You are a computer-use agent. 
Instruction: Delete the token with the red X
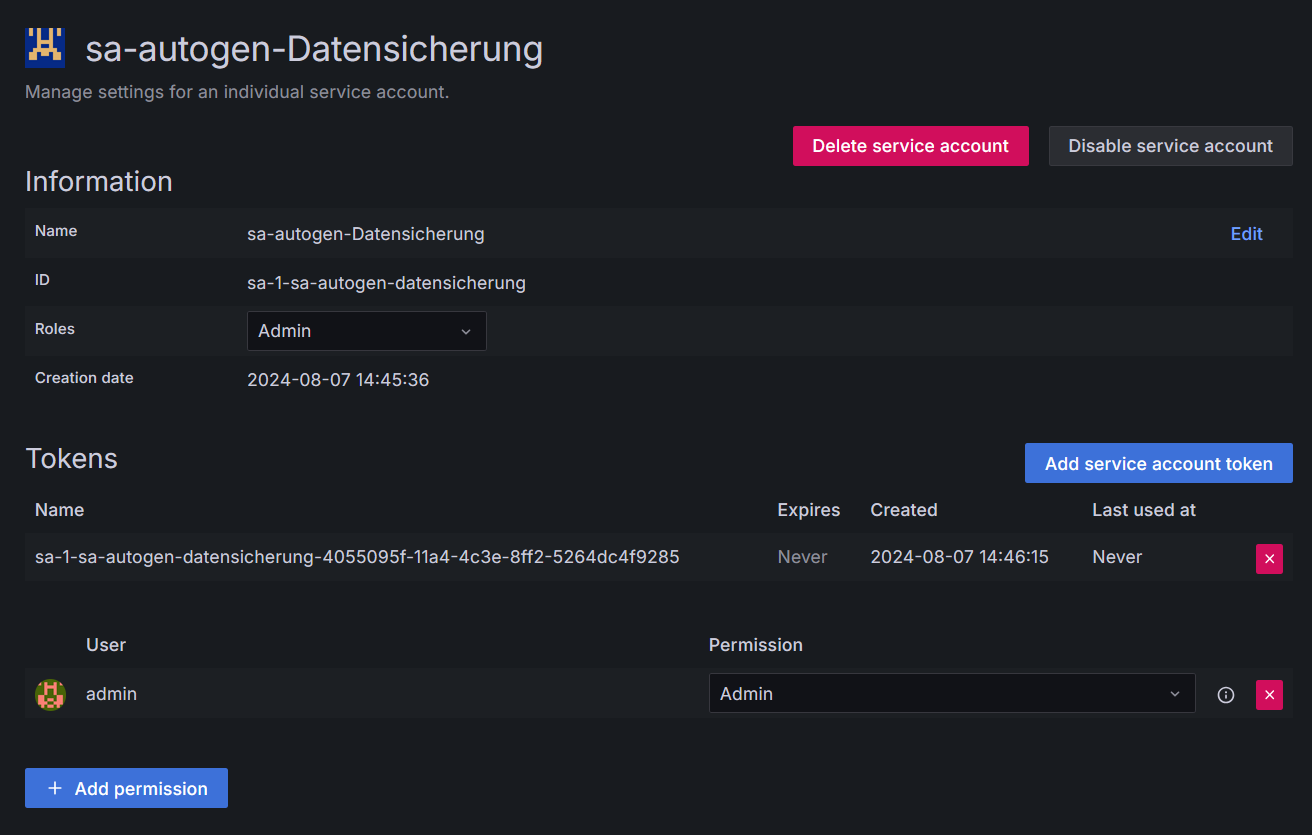click(x=1269, y=558)
